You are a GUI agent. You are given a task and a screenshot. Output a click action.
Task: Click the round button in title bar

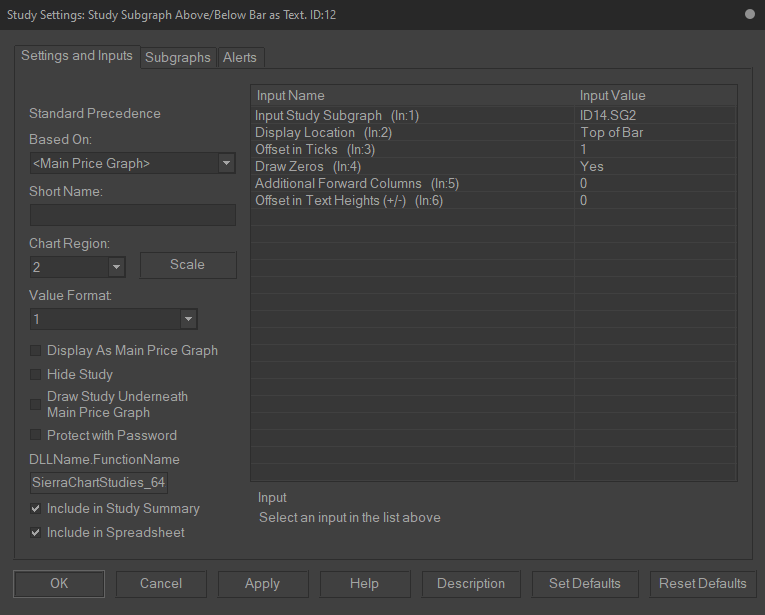750,14
